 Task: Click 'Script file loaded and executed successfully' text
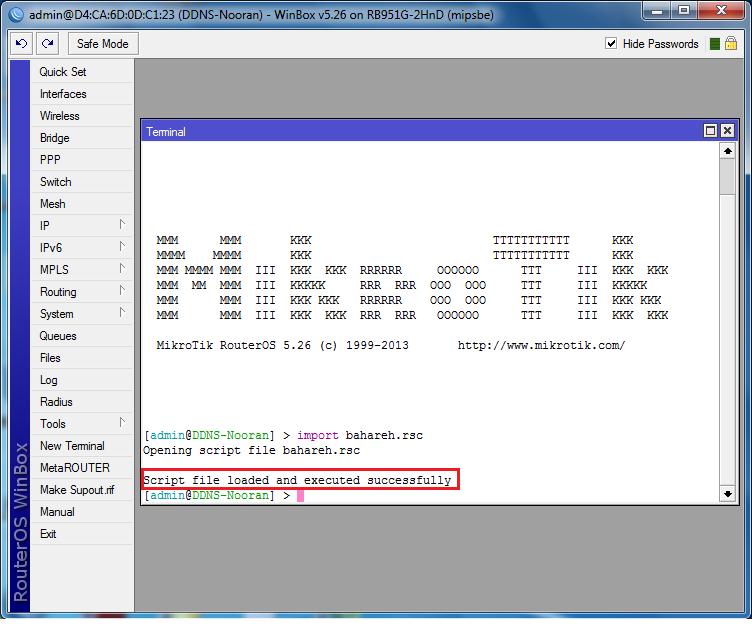pyautogui.click(x=297, y=480)
